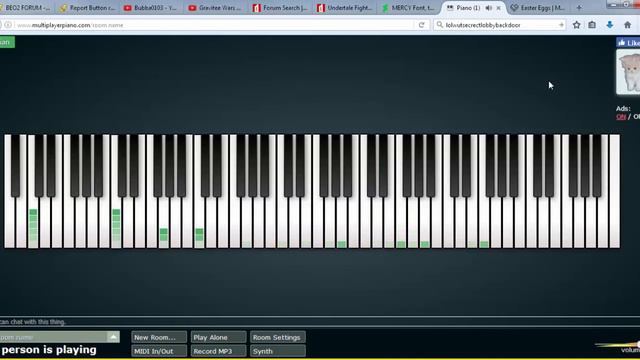Open the Synth panel
The width and height of the screenshot is (640, 360).
click(x=278, y=351)
